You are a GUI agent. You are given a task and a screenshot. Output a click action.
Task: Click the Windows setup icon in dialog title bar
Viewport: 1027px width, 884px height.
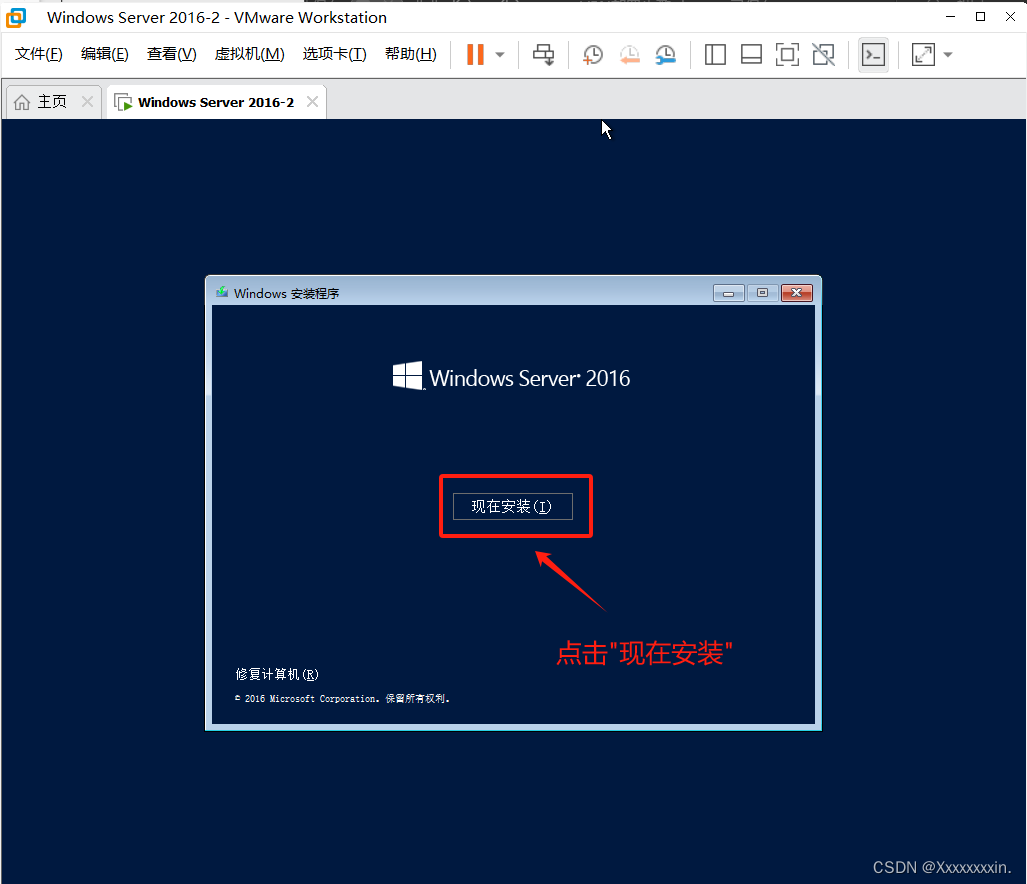click(222, 292)
